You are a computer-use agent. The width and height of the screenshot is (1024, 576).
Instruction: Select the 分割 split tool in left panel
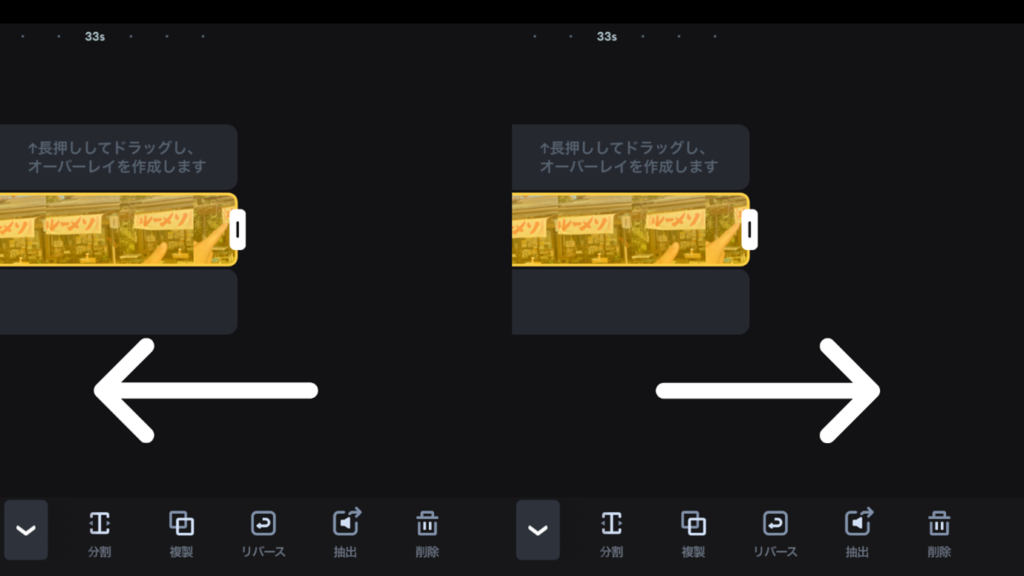(x=99, y=534)
